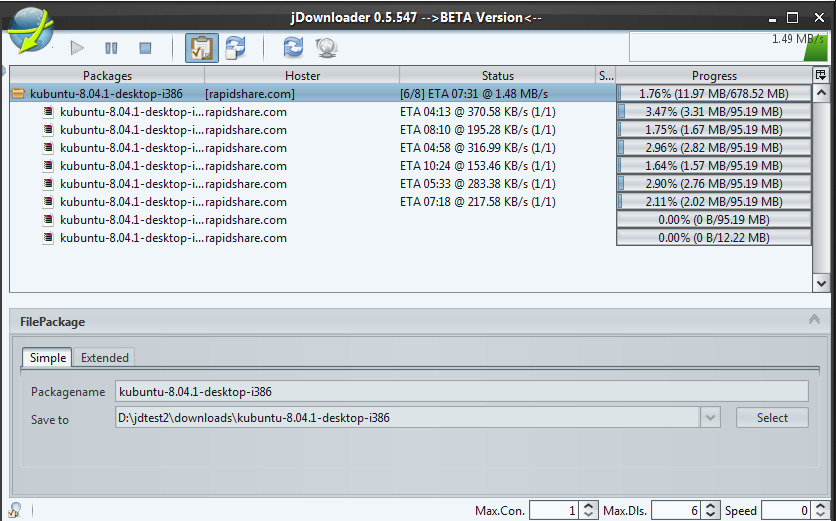Collapse the kubuntu-8.04.1-desktop-i386 package folder

(19, 94)
